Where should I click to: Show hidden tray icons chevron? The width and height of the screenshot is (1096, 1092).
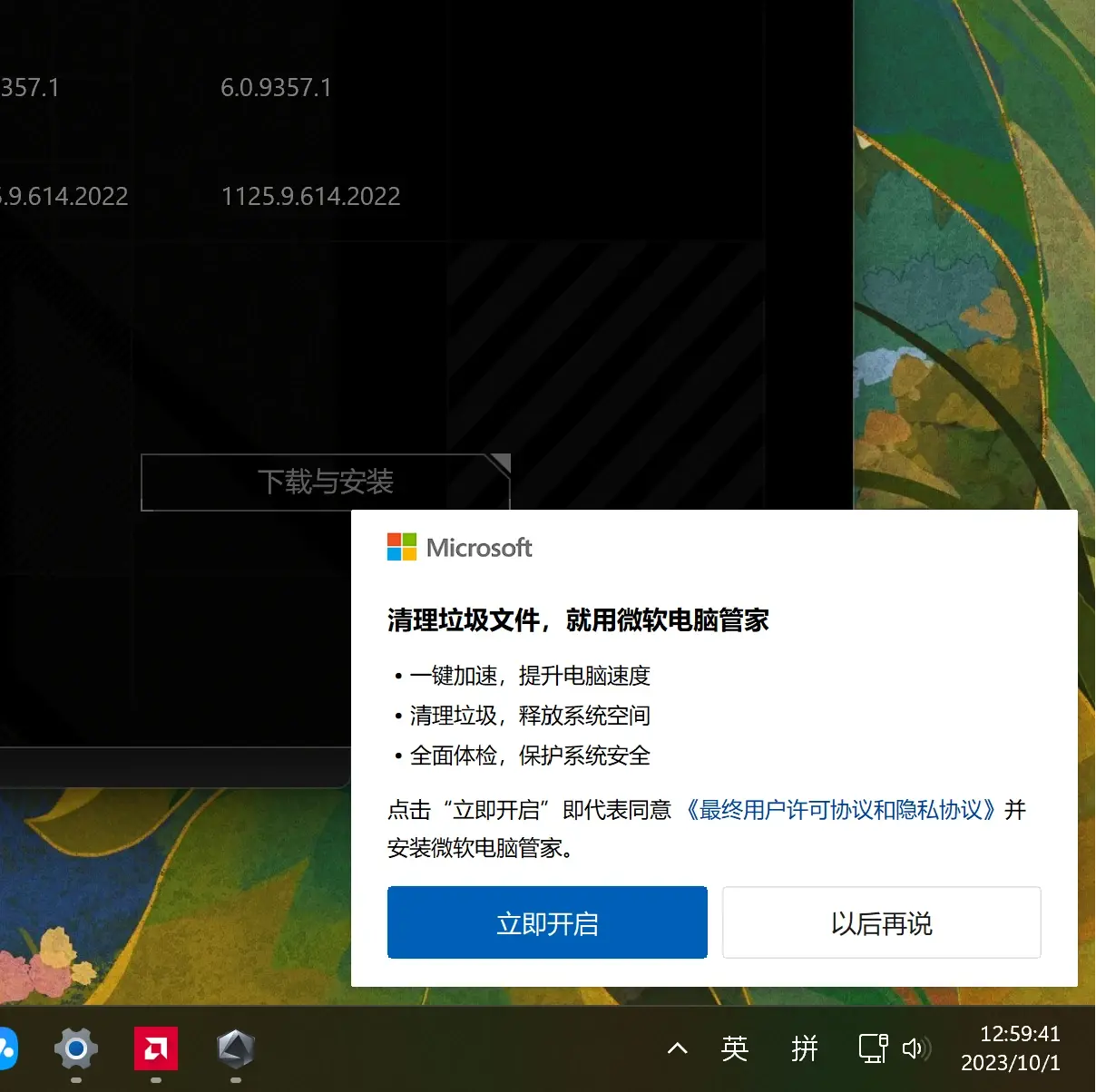(x=677, y=1049)
